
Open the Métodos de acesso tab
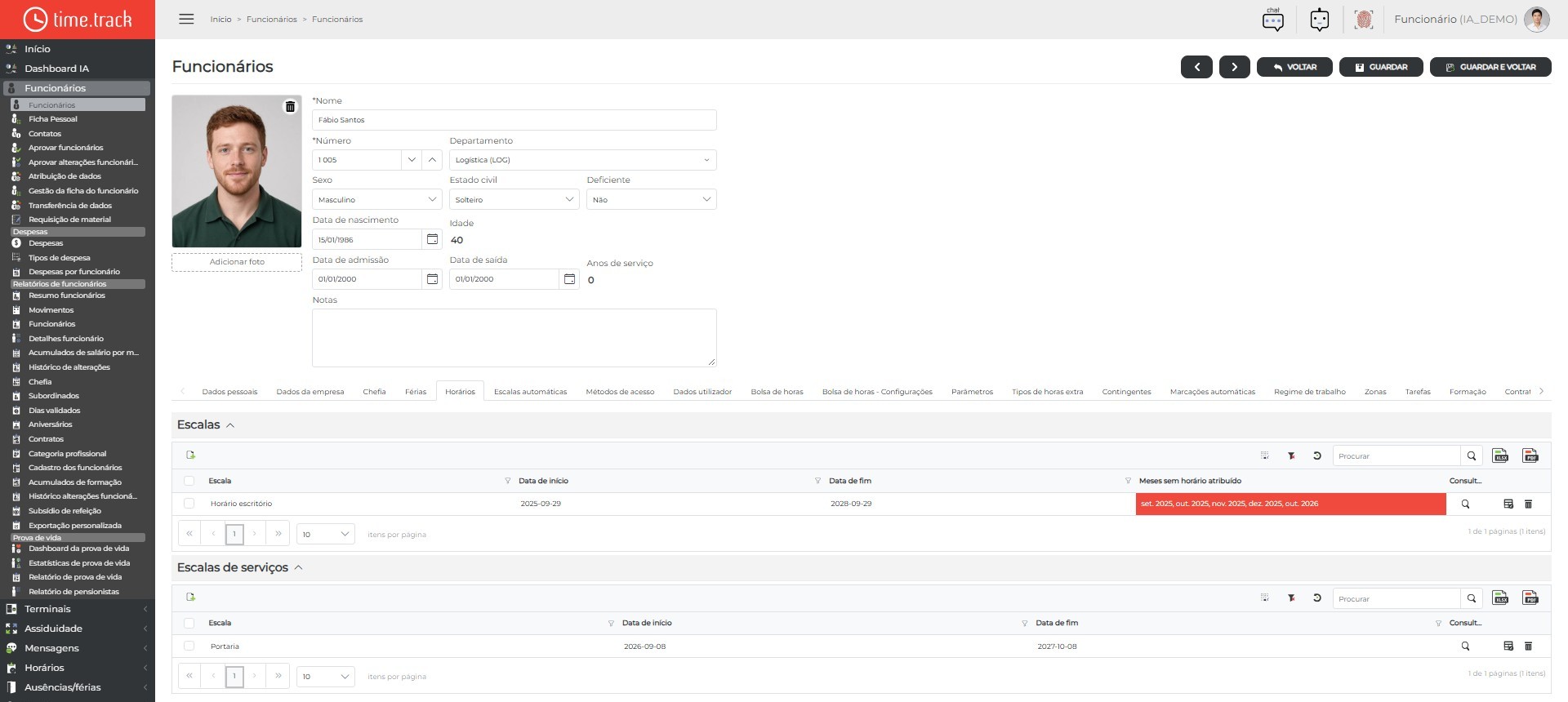(620, 392)
